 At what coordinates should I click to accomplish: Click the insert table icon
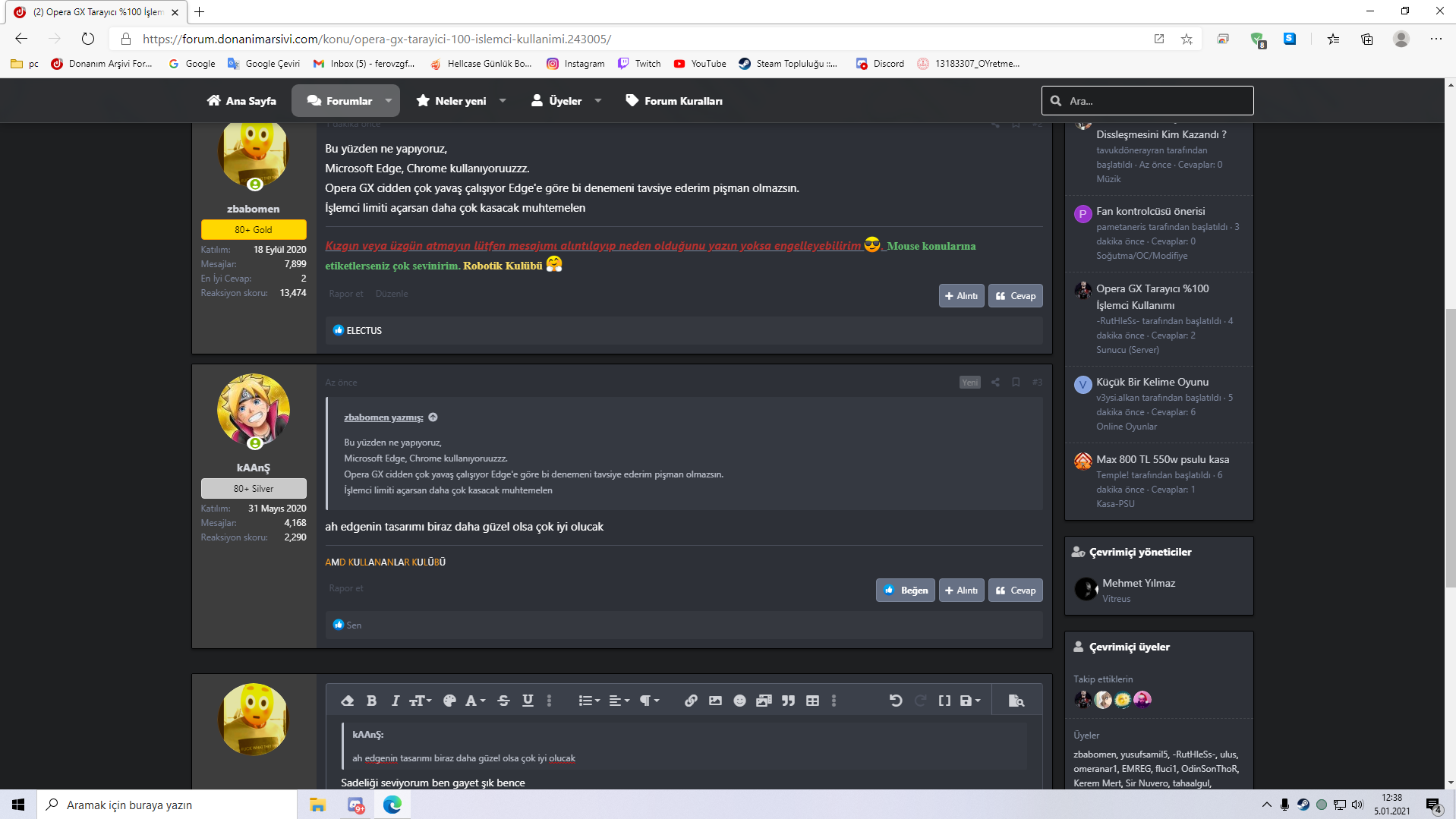point(812,701)
